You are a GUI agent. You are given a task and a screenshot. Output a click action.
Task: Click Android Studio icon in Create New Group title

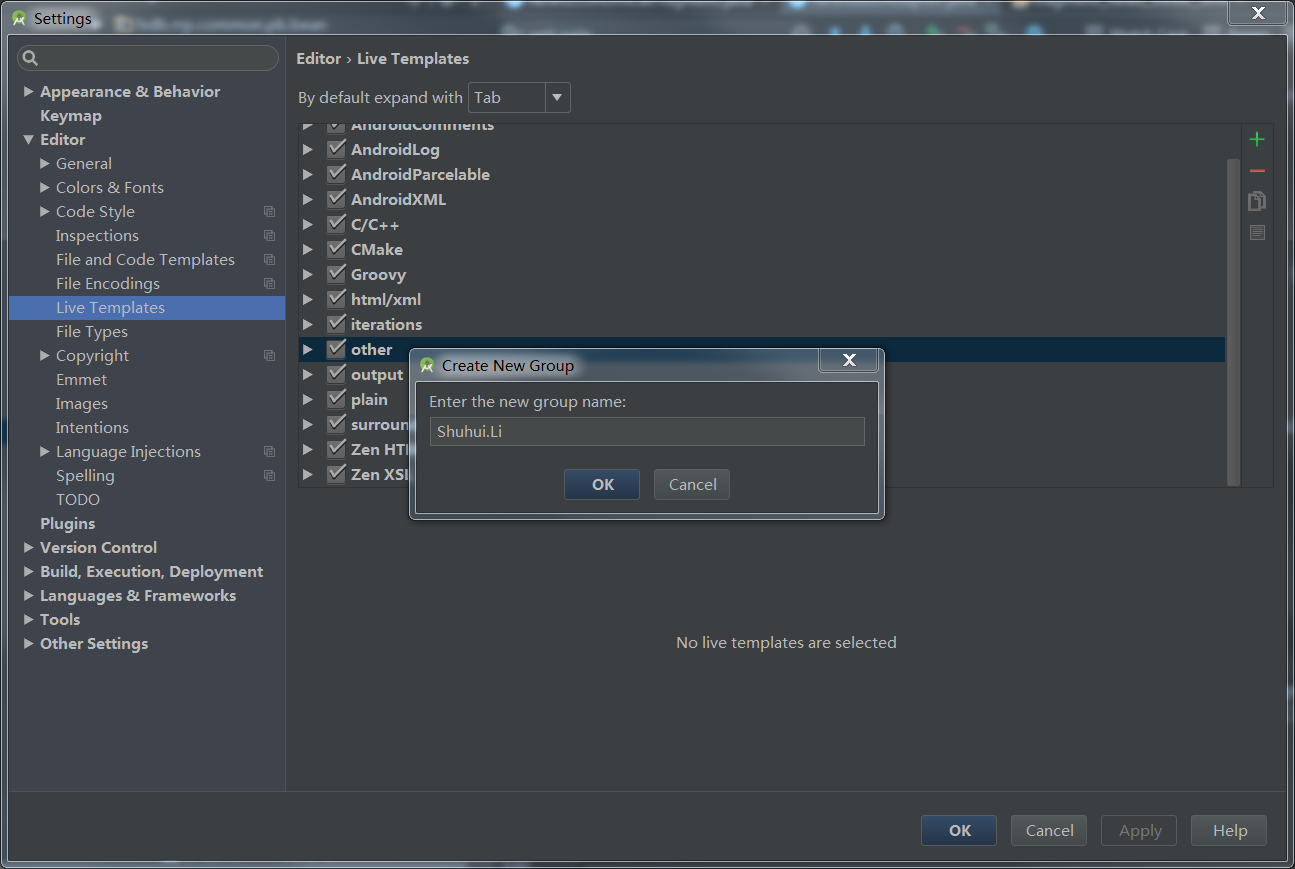pos(427,366)
